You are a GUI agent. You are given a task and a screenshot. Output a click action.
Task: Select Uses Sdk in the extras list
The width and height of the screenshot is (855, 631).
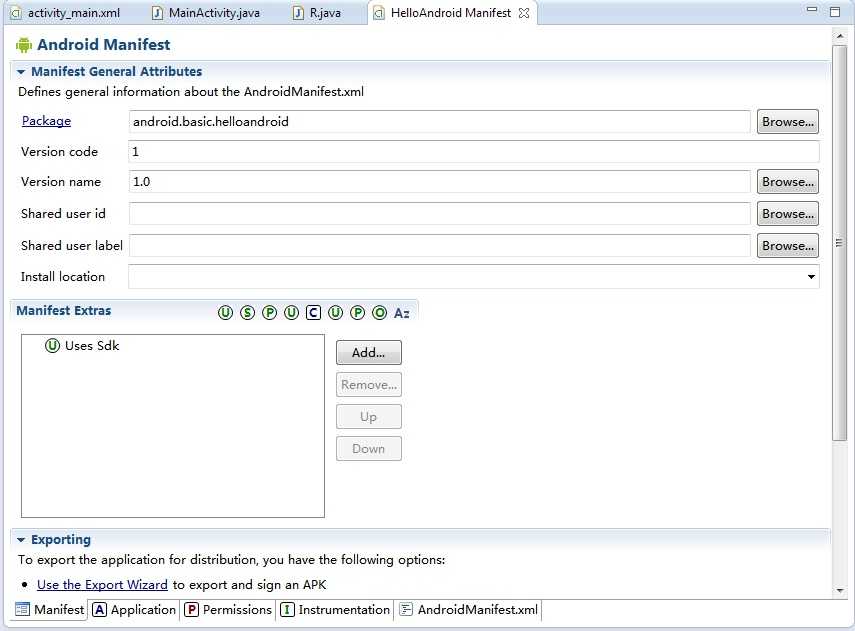coord(92,346)
